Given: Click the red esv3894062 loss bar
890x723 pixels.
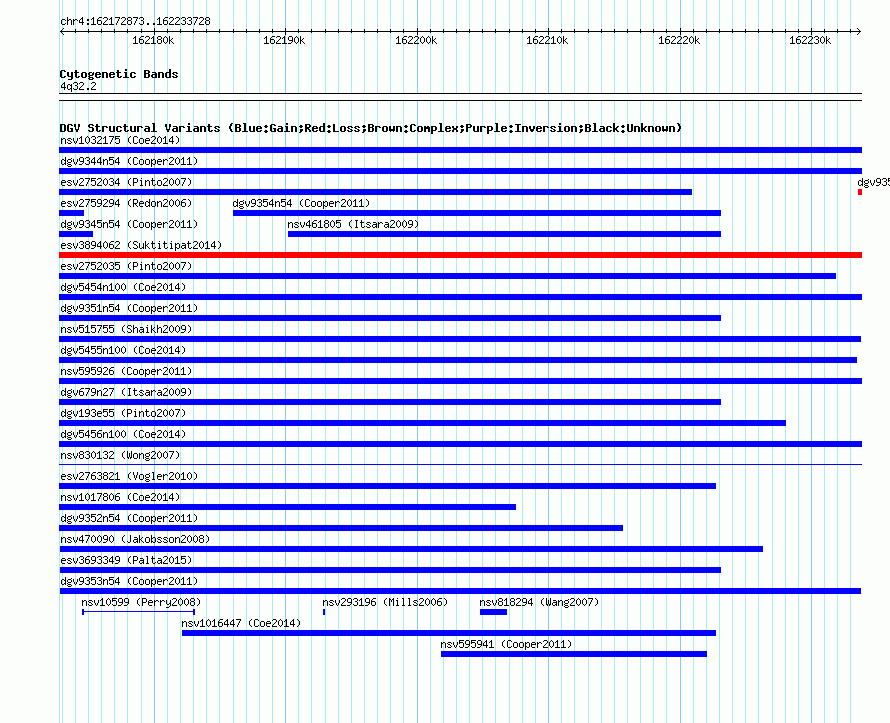Looking at the screenshot, I should (x=460, y=255).
